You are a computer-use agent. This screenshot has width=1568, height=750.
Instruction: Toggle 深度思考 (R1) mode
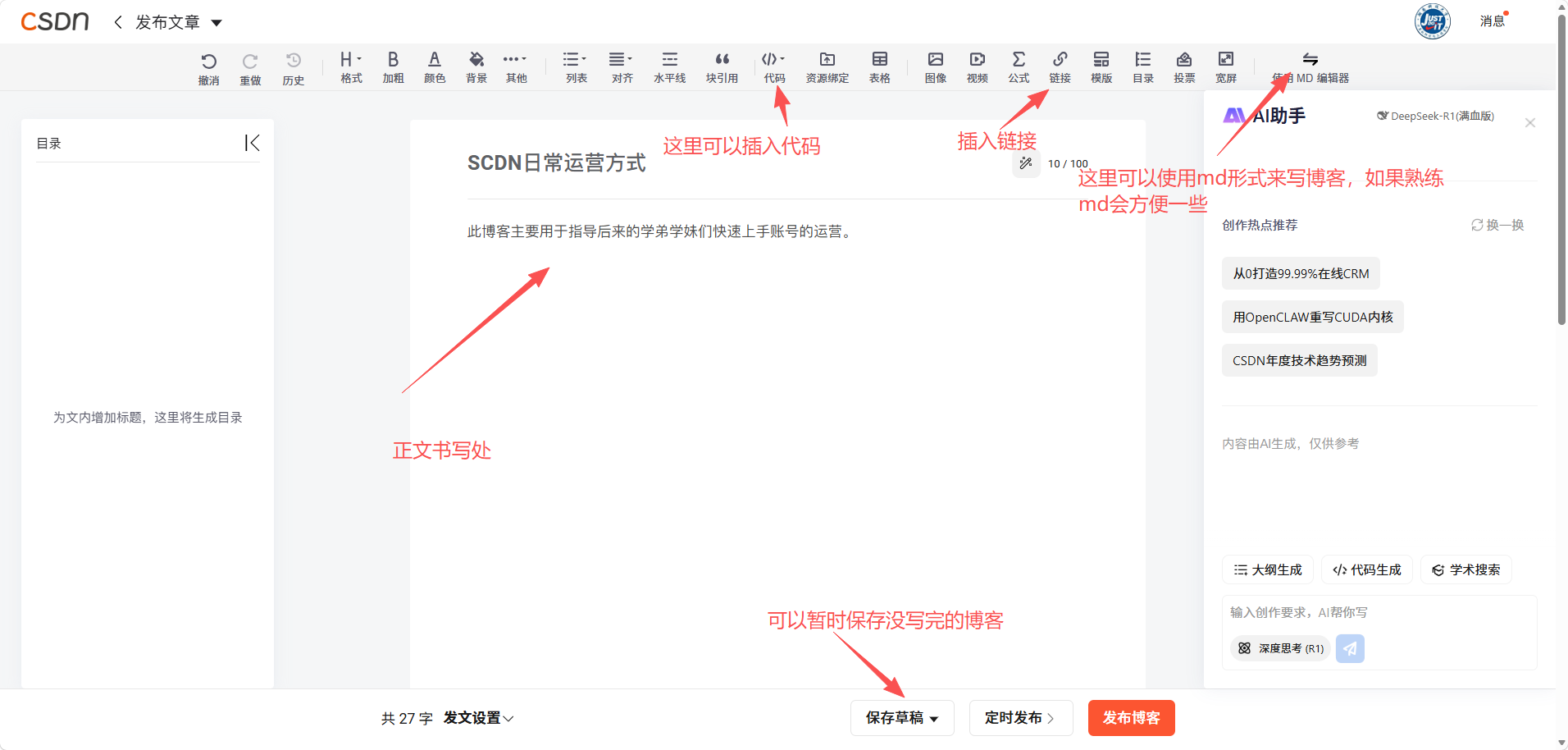[x=1280, y=648]
